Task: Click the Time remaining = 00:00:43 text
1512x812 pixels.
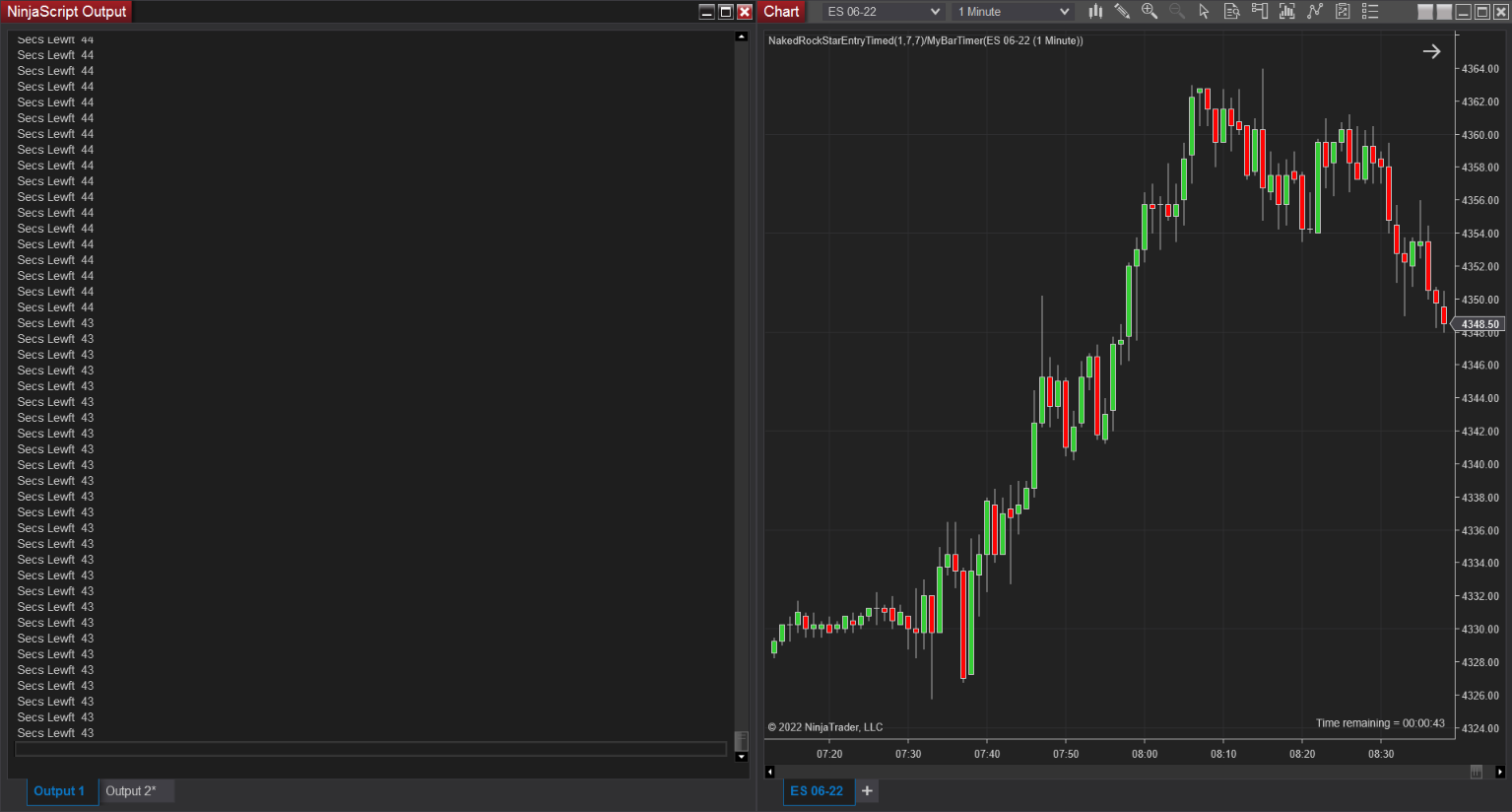Action: pos(1380,723)
